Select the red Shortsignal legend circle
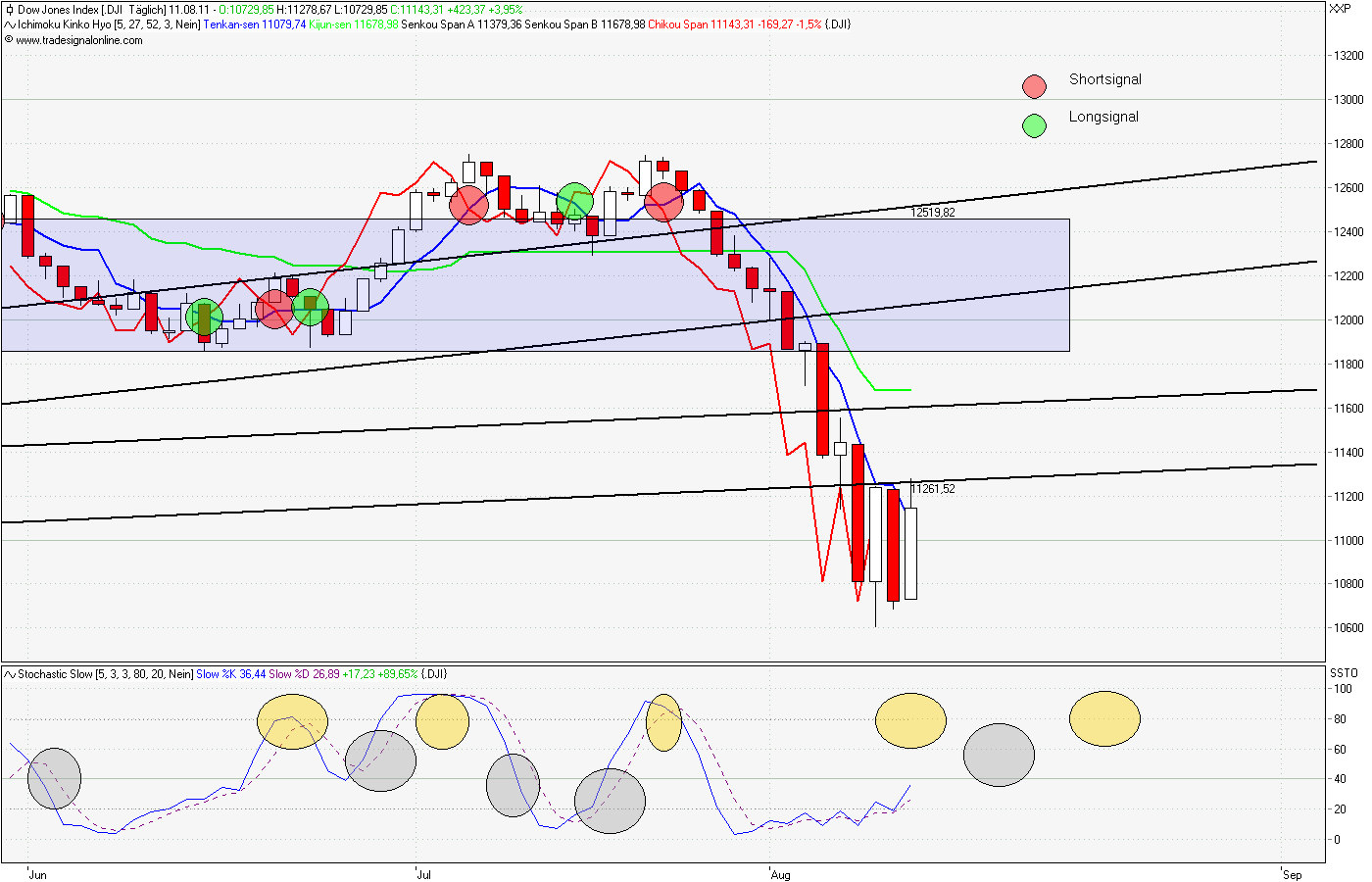Screen dimensions: 1372x882 (x=1034, y=85)
